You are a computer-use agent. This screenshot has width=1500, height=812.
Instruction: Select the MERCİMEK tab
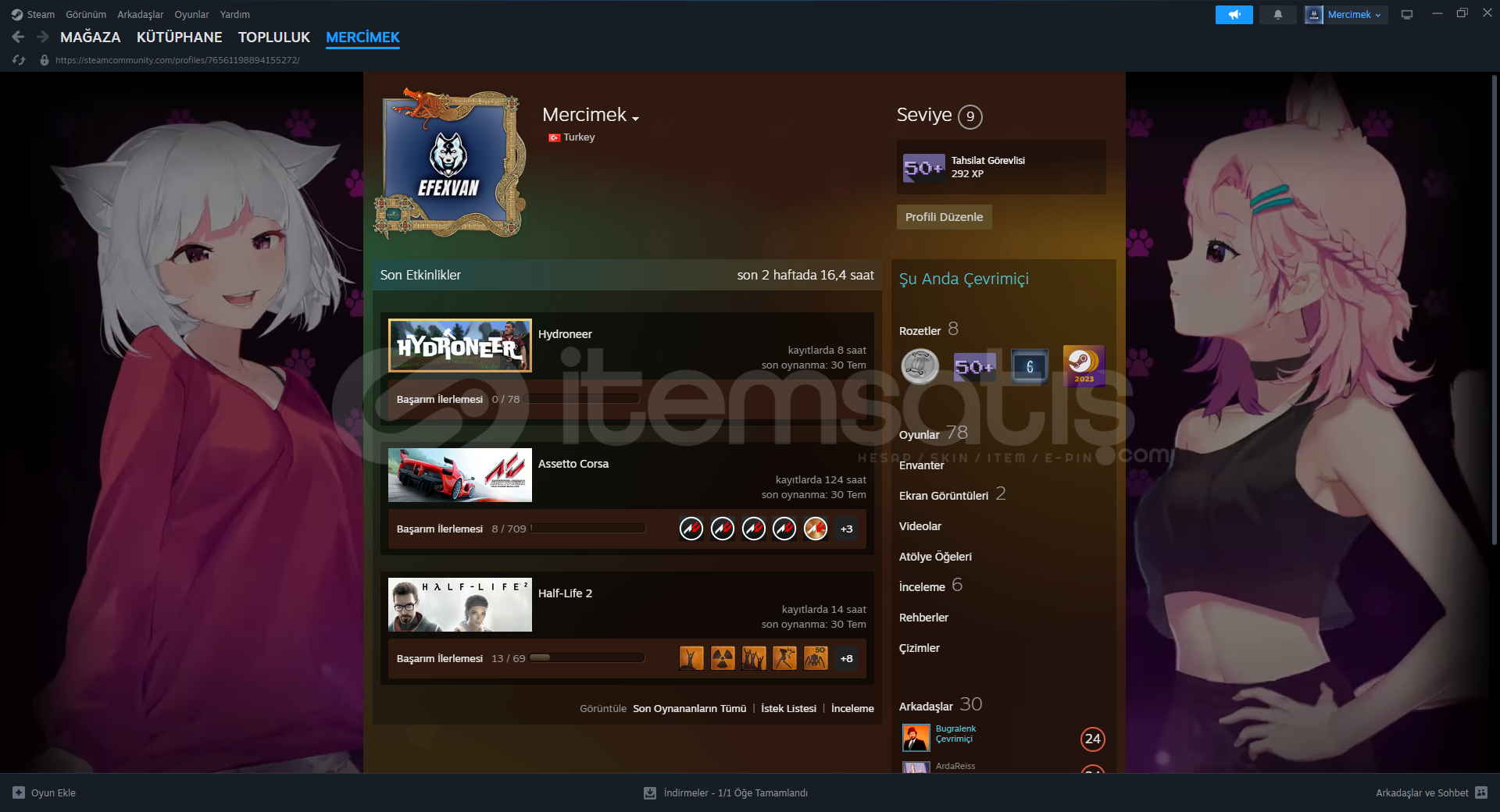(362, 37)
